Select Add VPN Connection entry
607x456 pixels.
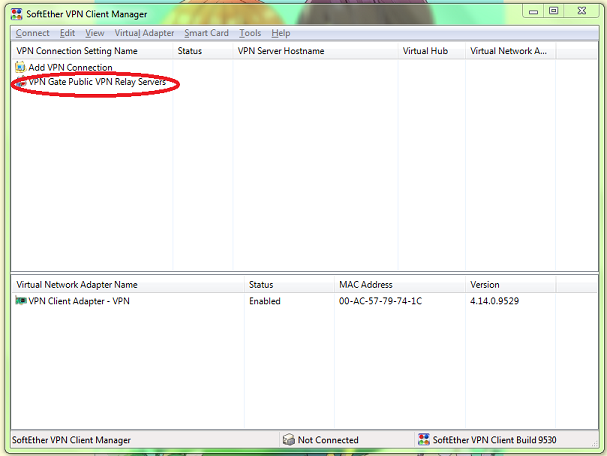point(70,67)
